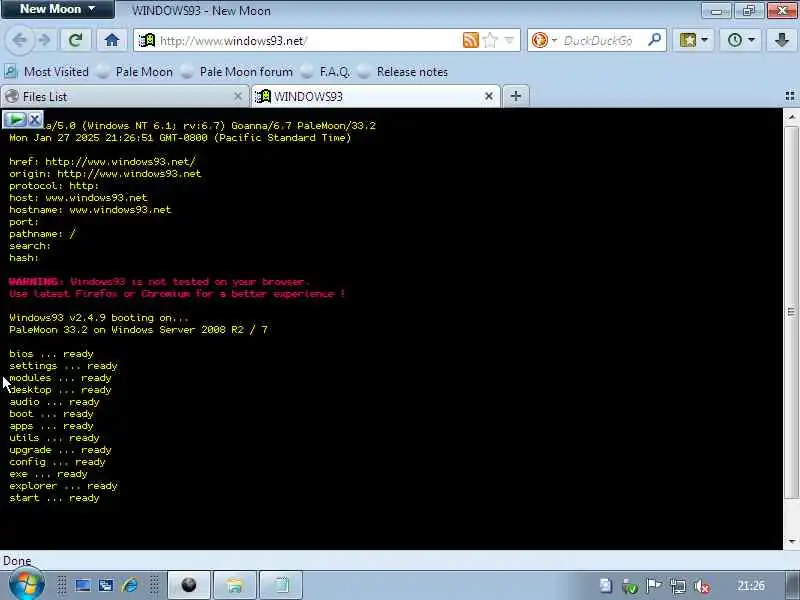Image resolution: width=800 pixels, height=600 pixels.
Task: Open the downloads panel
Action: coord(782,40)
